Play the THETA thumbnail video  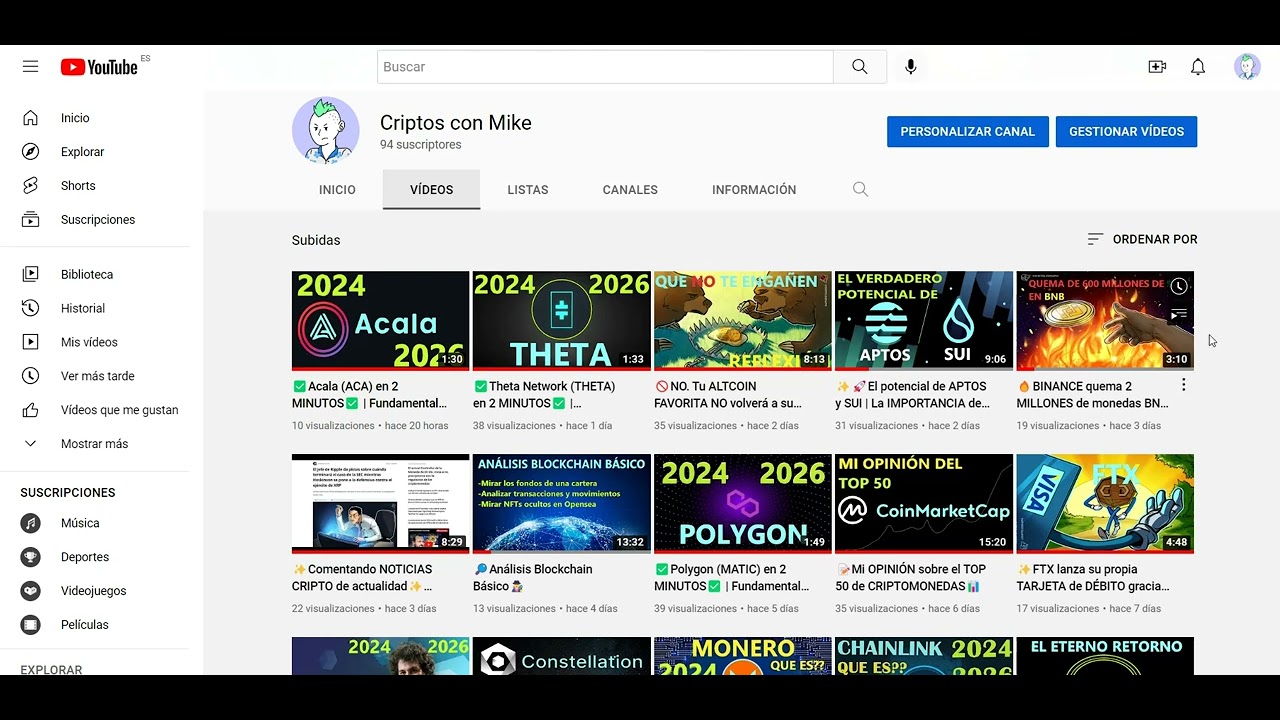point(562,320)
